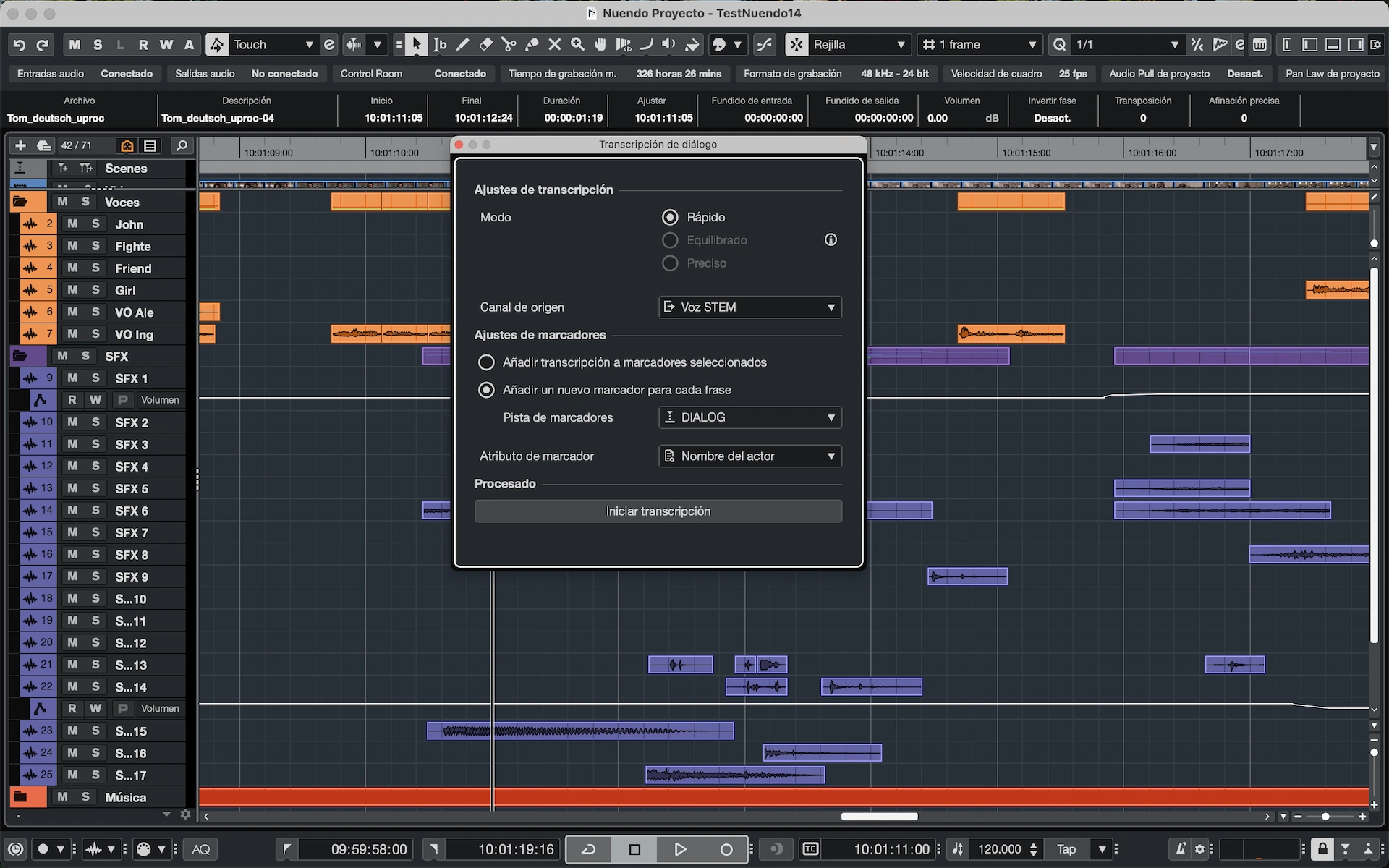The height and width of the screenshot is (868, 1389).
Task: Open track search magnifier in track list
Action: point(182,145)
